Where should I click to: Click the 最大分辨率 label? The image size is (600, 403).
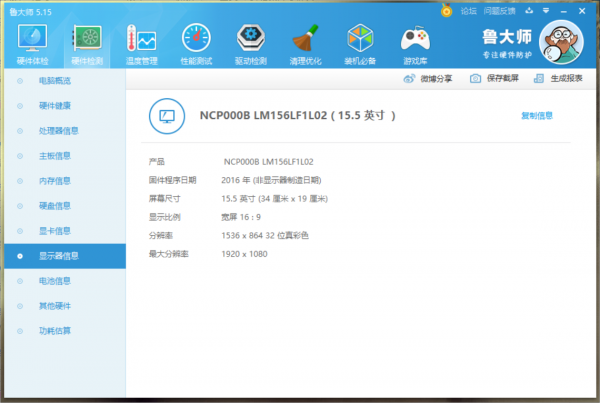168,254
